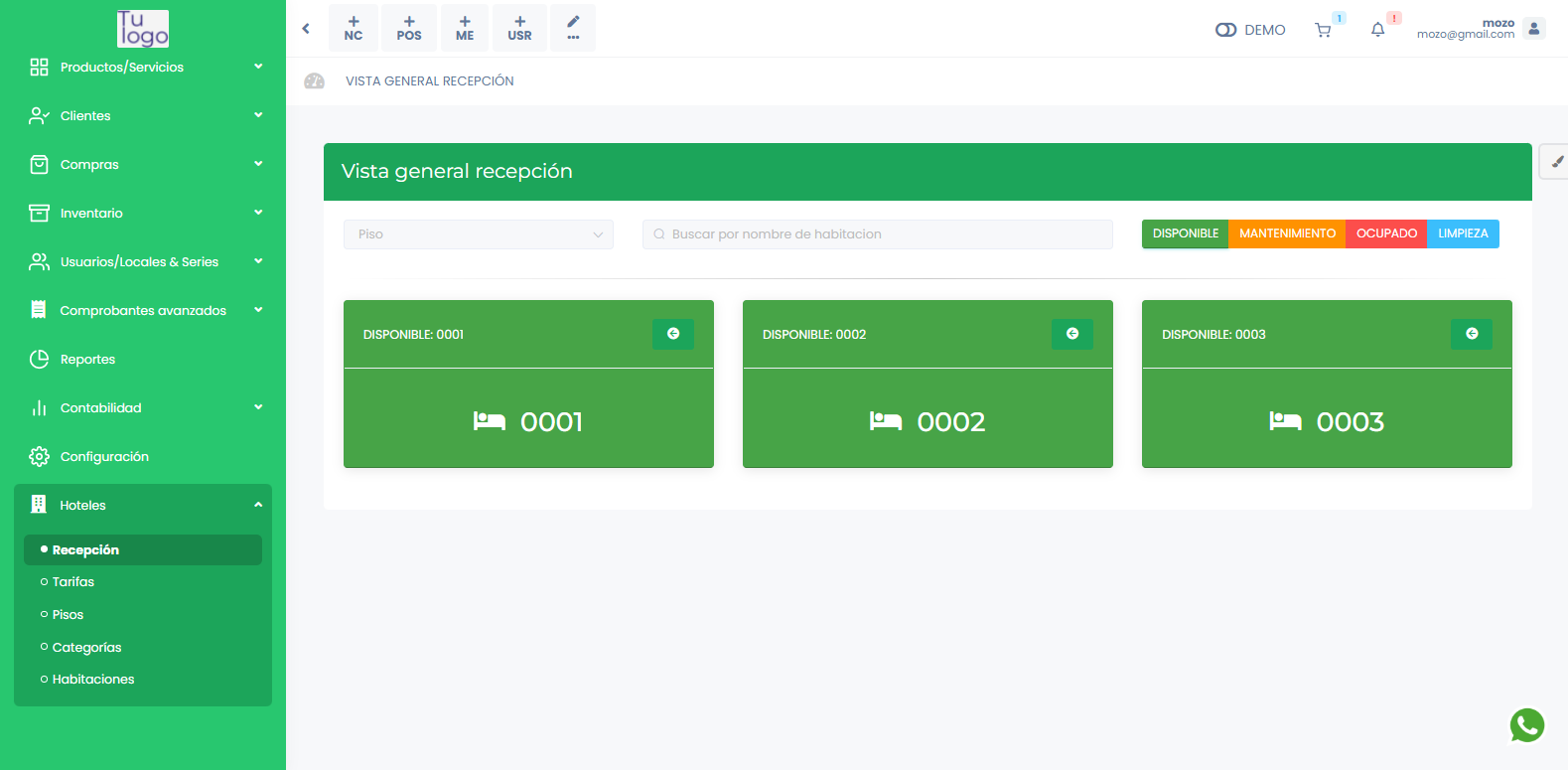
Task: Go to Habitaciones in sidebar
Action: (93, 680)
